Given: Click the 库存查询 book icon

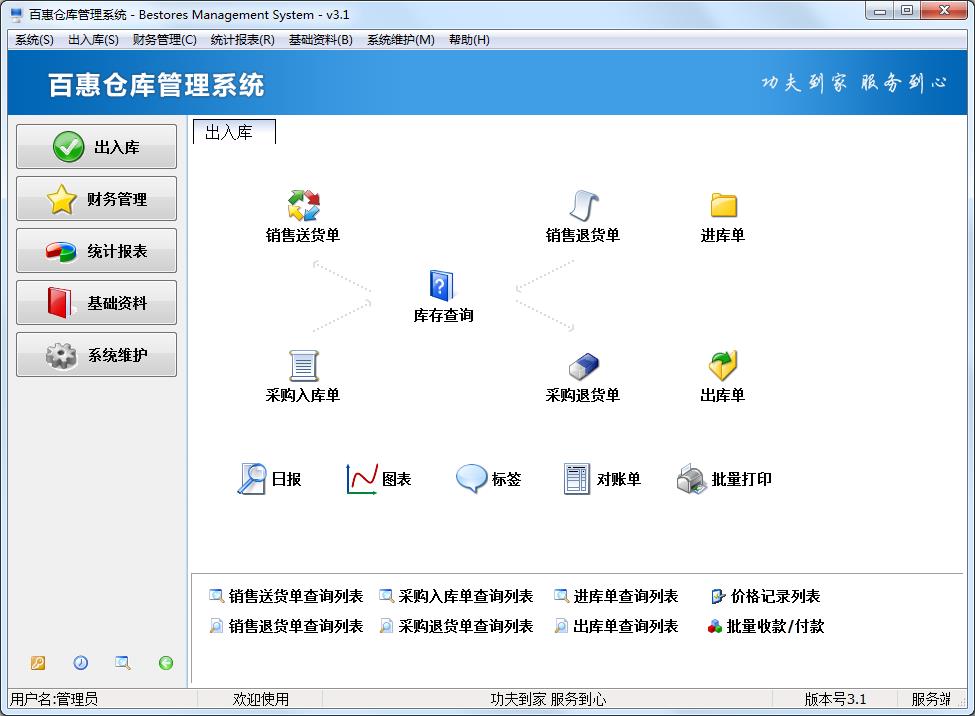Looking at the screenshot, I should point(441,286).
